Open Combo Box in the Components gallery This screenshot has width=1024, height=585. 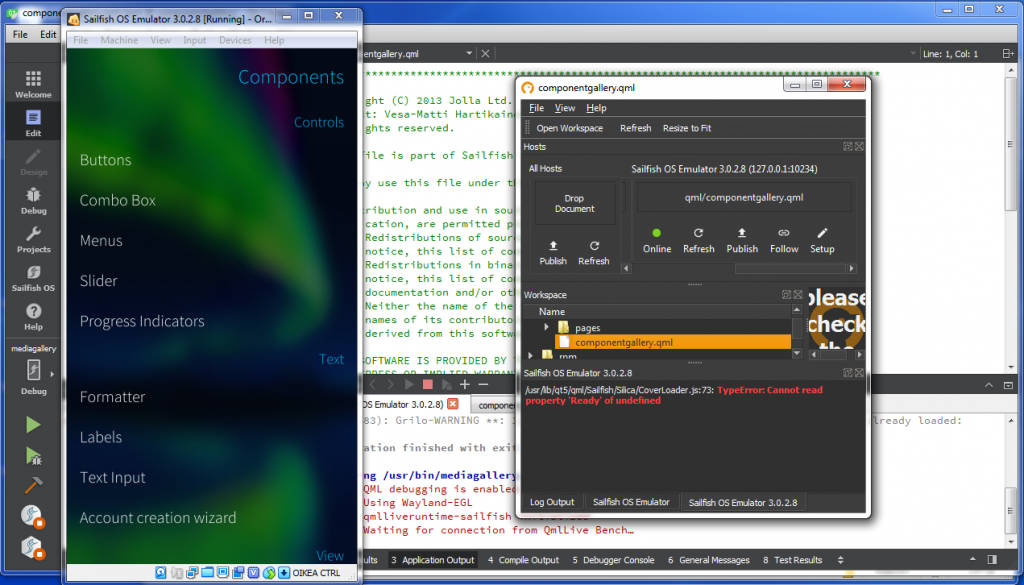[x=118, y=200]
